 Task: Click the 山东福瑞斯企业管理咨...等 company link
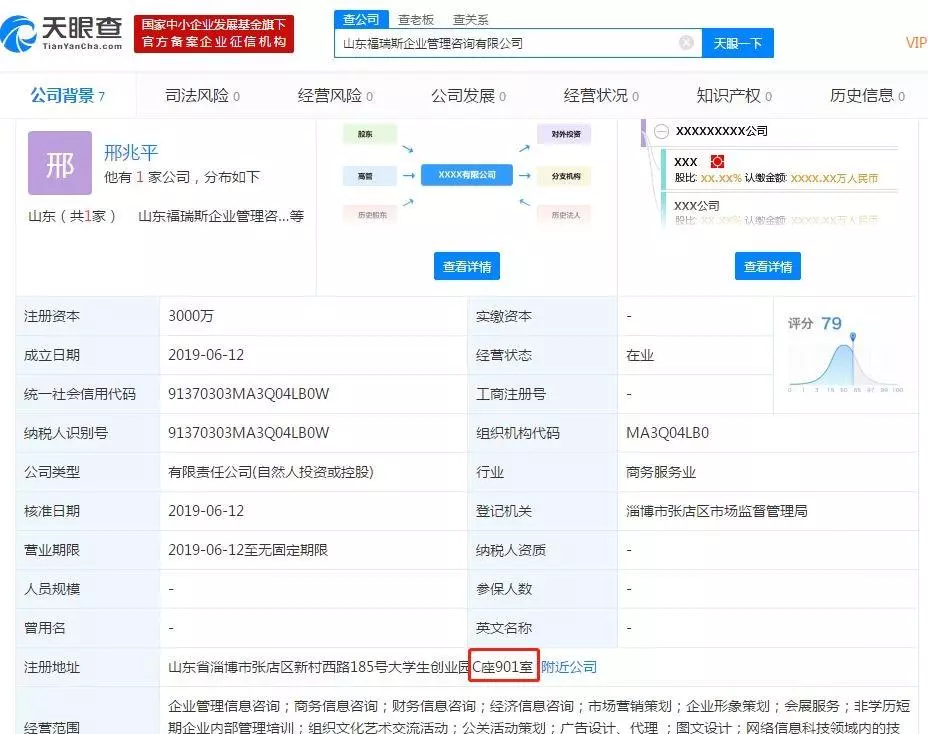221,216
